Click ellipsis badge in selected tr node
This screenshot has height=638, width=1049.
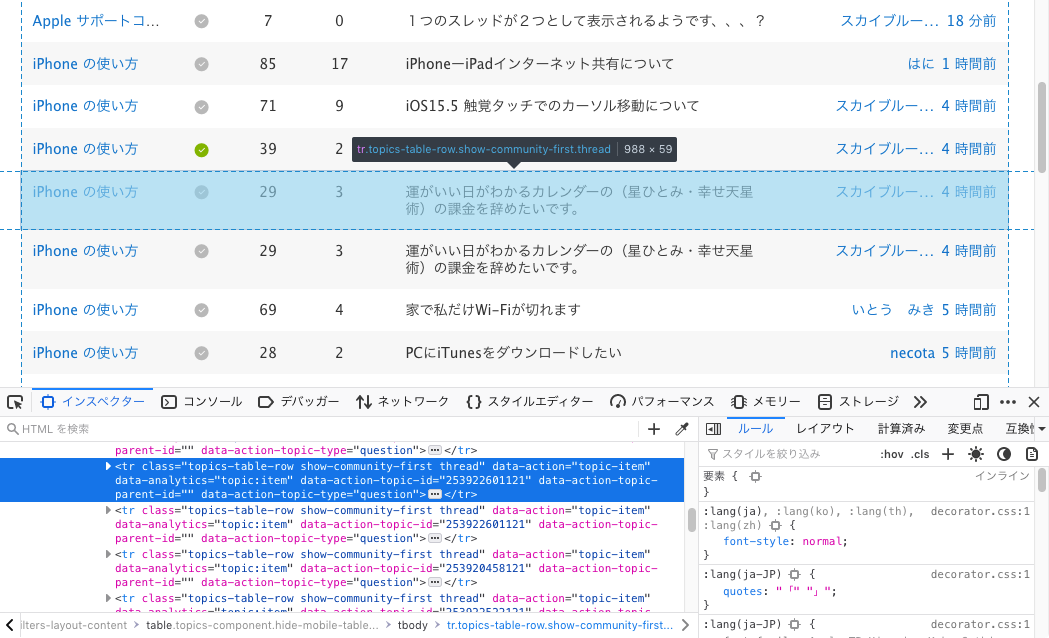[435, 495]
